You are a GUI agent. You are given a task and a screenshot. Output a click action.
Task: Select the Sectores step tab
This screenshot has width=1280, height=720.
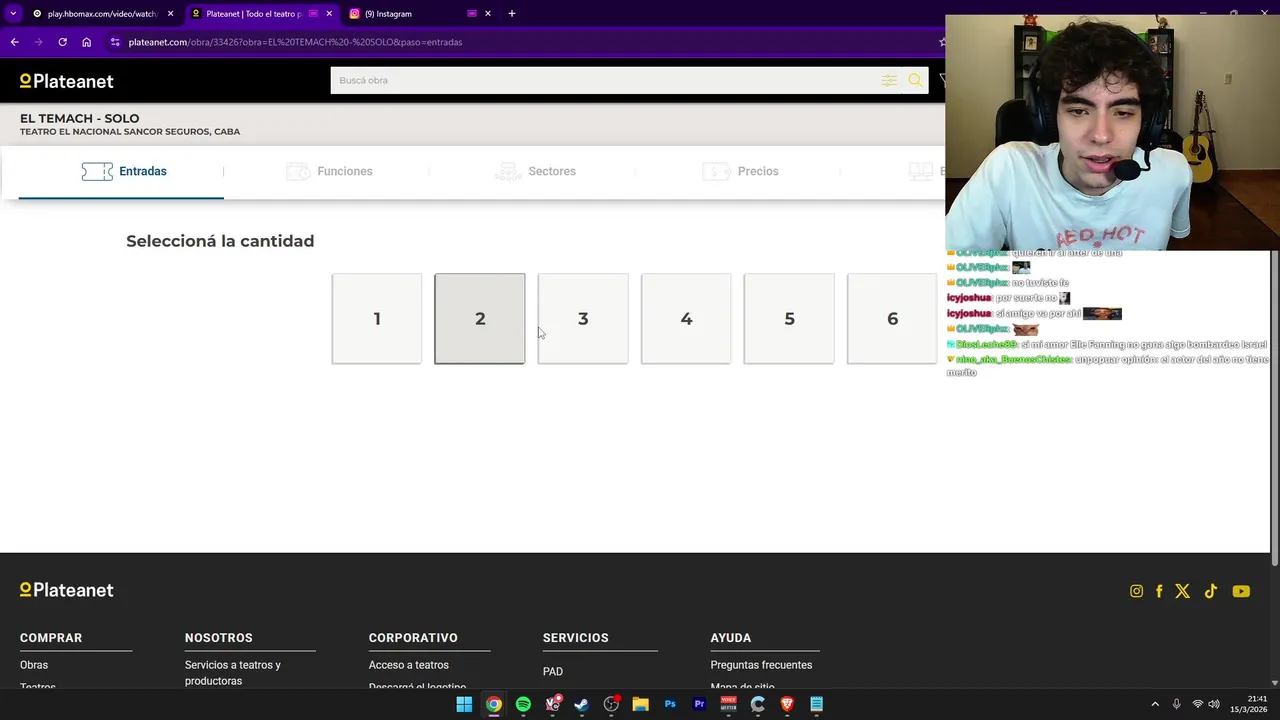point(535,171)
